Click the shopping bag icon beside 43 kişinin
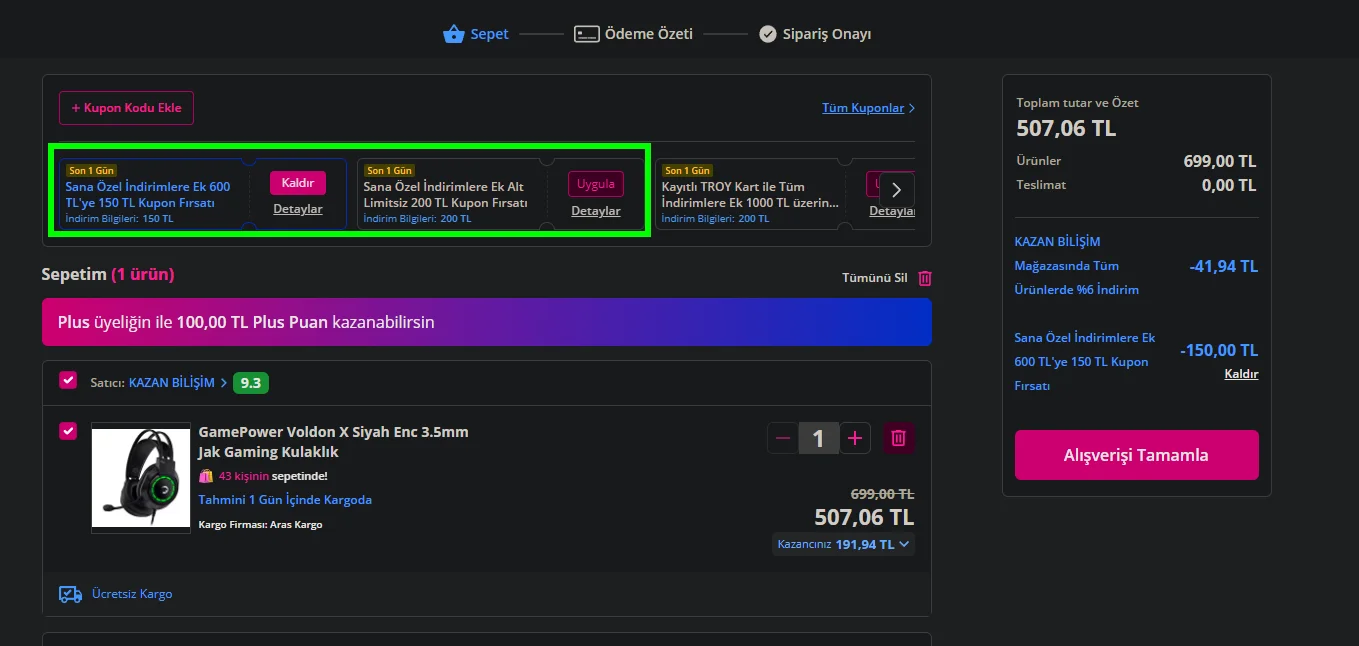1359x646 pixels. pyautogui.click(x=206, y=476)
